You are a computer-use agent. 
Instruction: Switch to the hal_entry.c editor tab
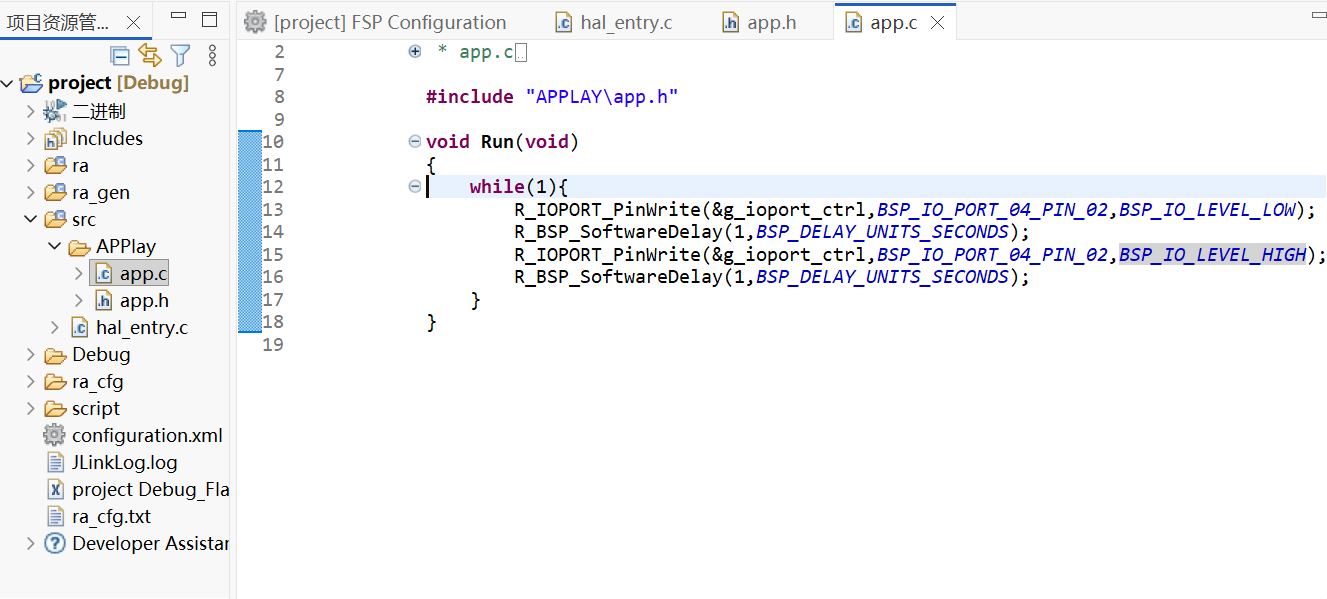(614, 22)
